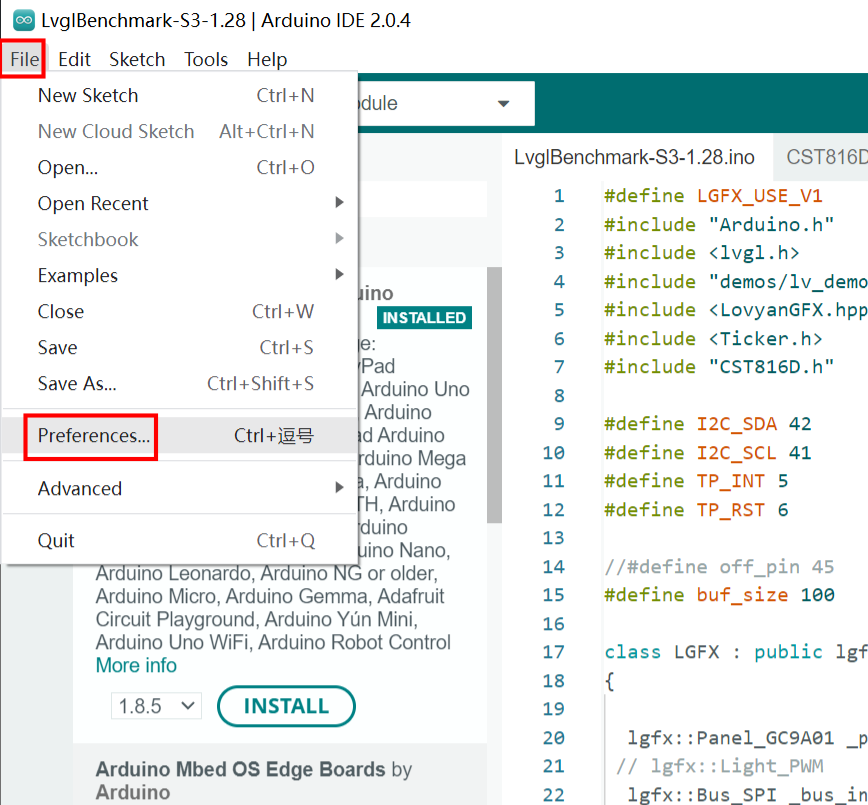Open Preferences... from File menu

[179, 436]
